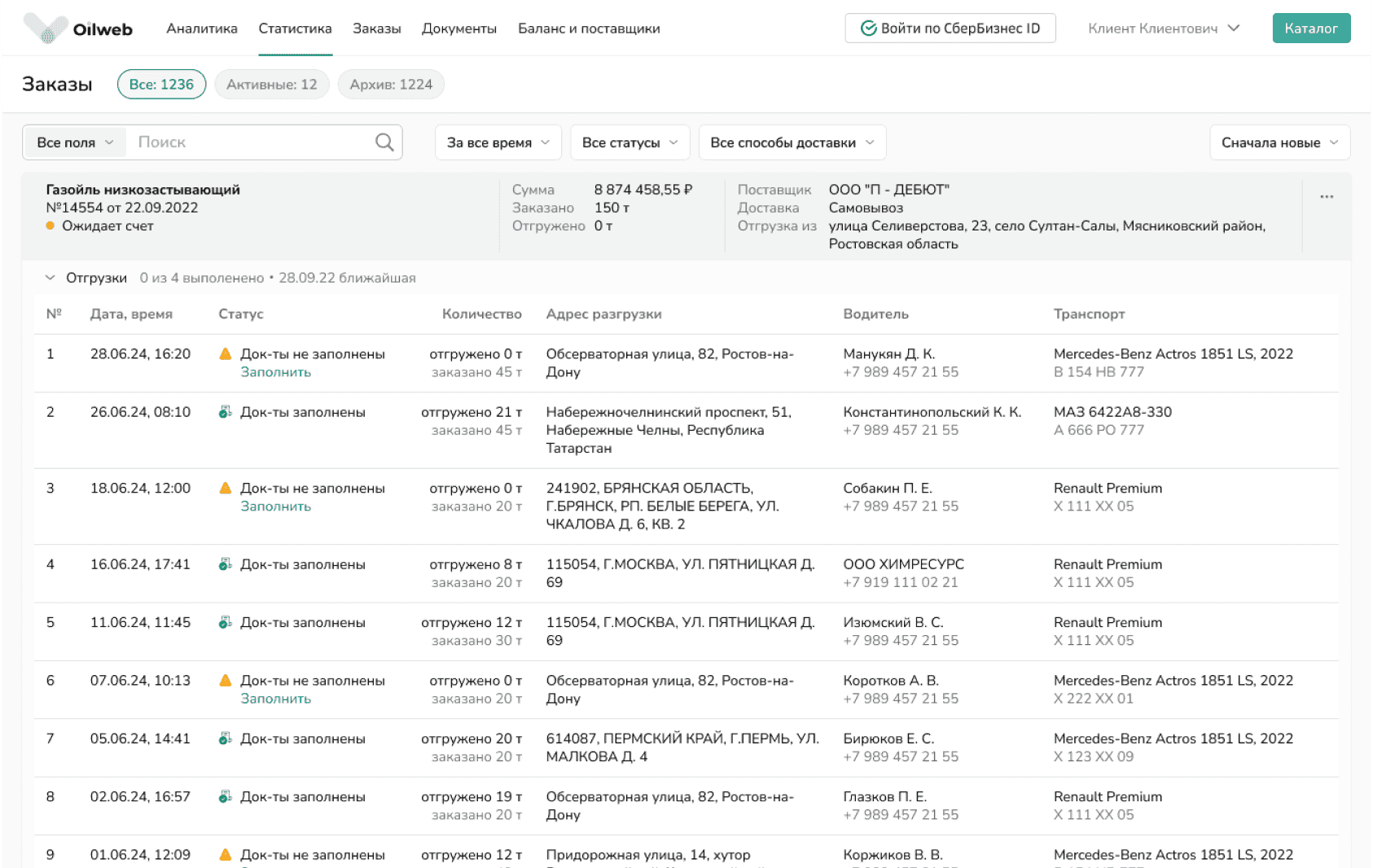Click plate number В 154 НВ 777
Screen dimensions: 1373x868
click(x=1099, y=372)
